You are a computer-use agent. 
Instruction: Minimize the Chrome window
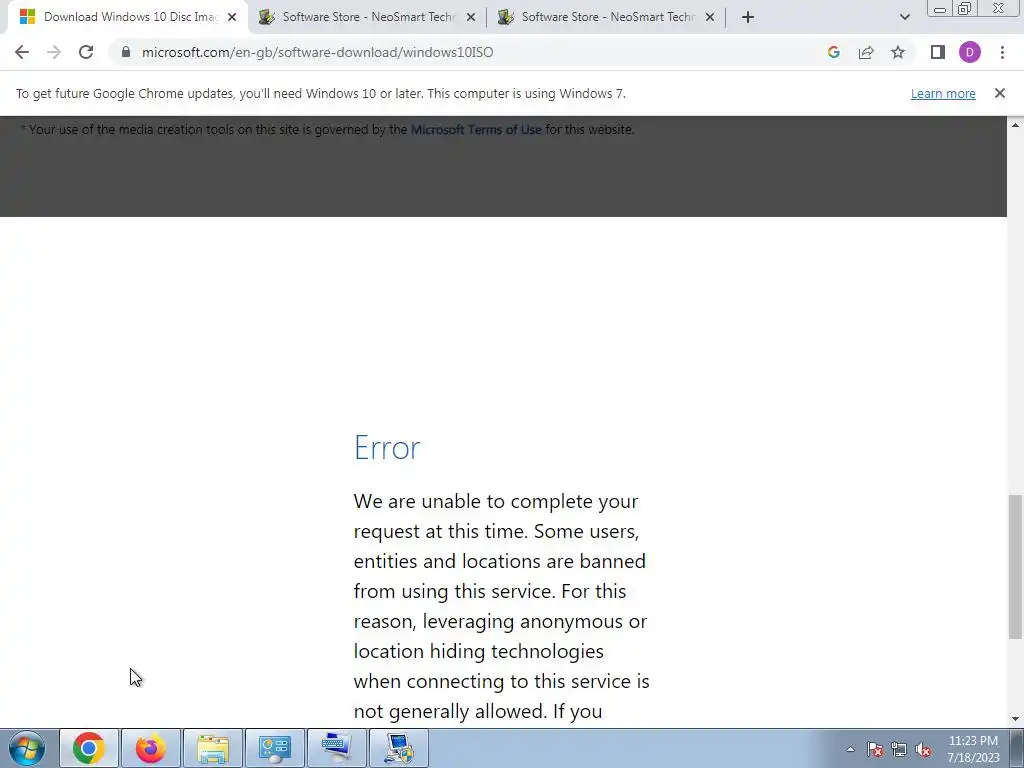[940, 9]
